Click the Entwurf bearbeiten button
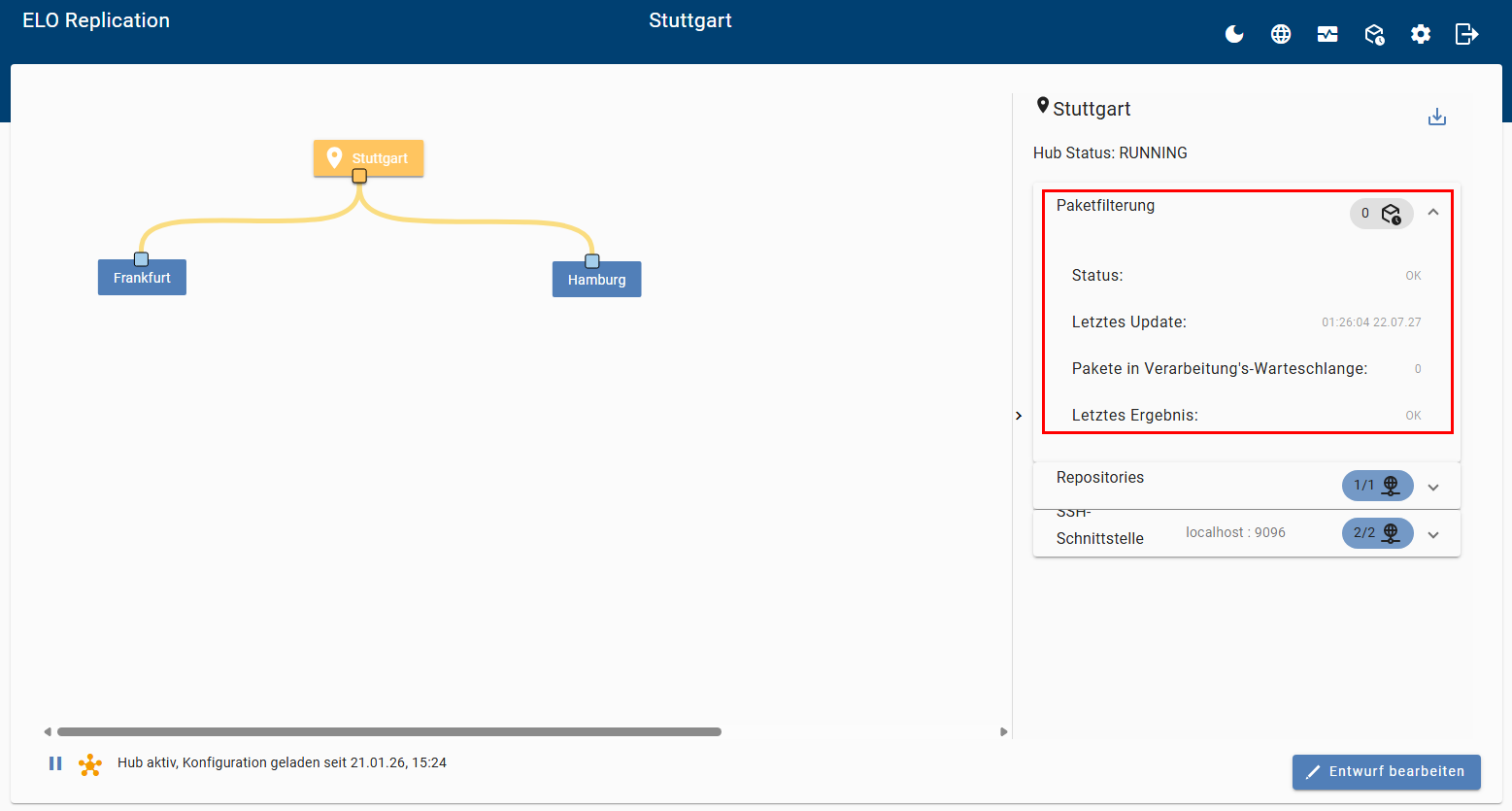Image resolution: width=1512 pixels, height=811 pixels. [1386, 771]
